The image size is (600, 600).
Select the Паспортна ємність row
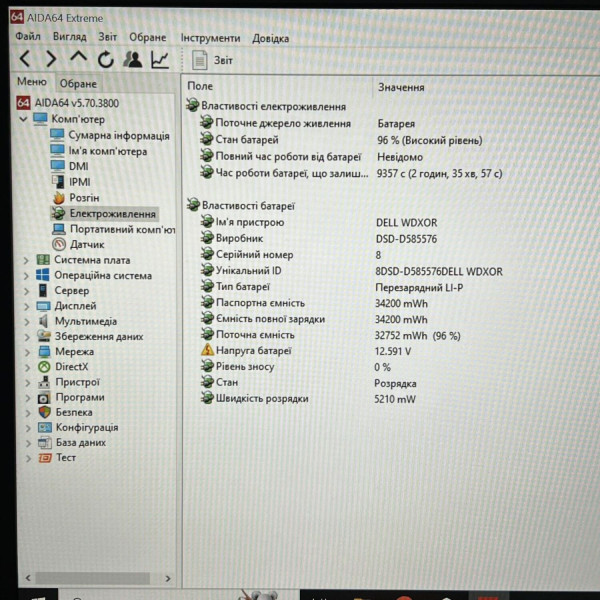click(314, 303)
